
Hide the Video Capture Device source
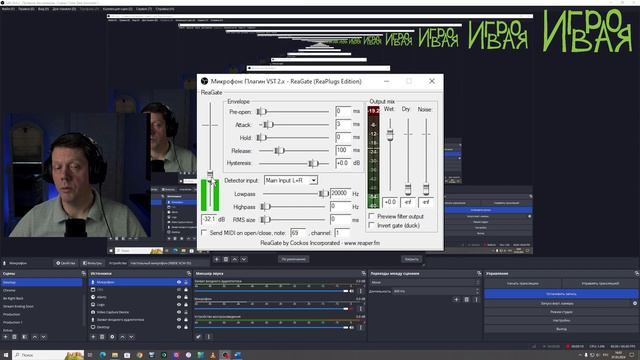click(x=179, y=312)
